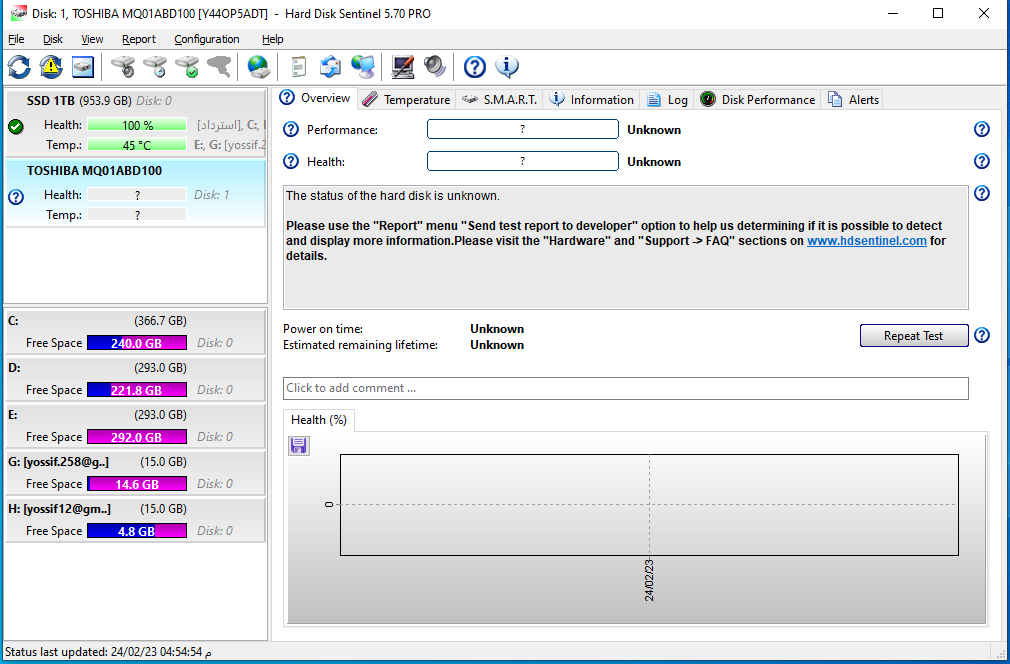Viewport: 1010px width, 664px height.
Task: Open the Disk menu
Action: 53,39
